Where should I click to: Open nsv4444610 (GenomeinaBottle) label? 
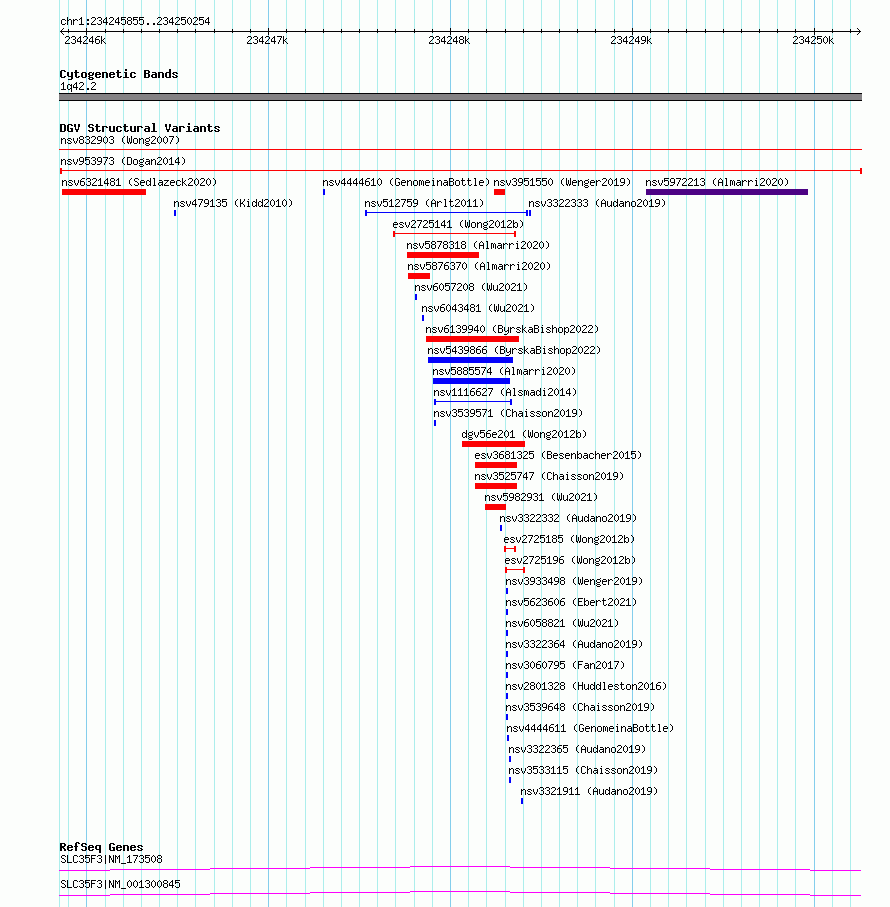(406, 182)
